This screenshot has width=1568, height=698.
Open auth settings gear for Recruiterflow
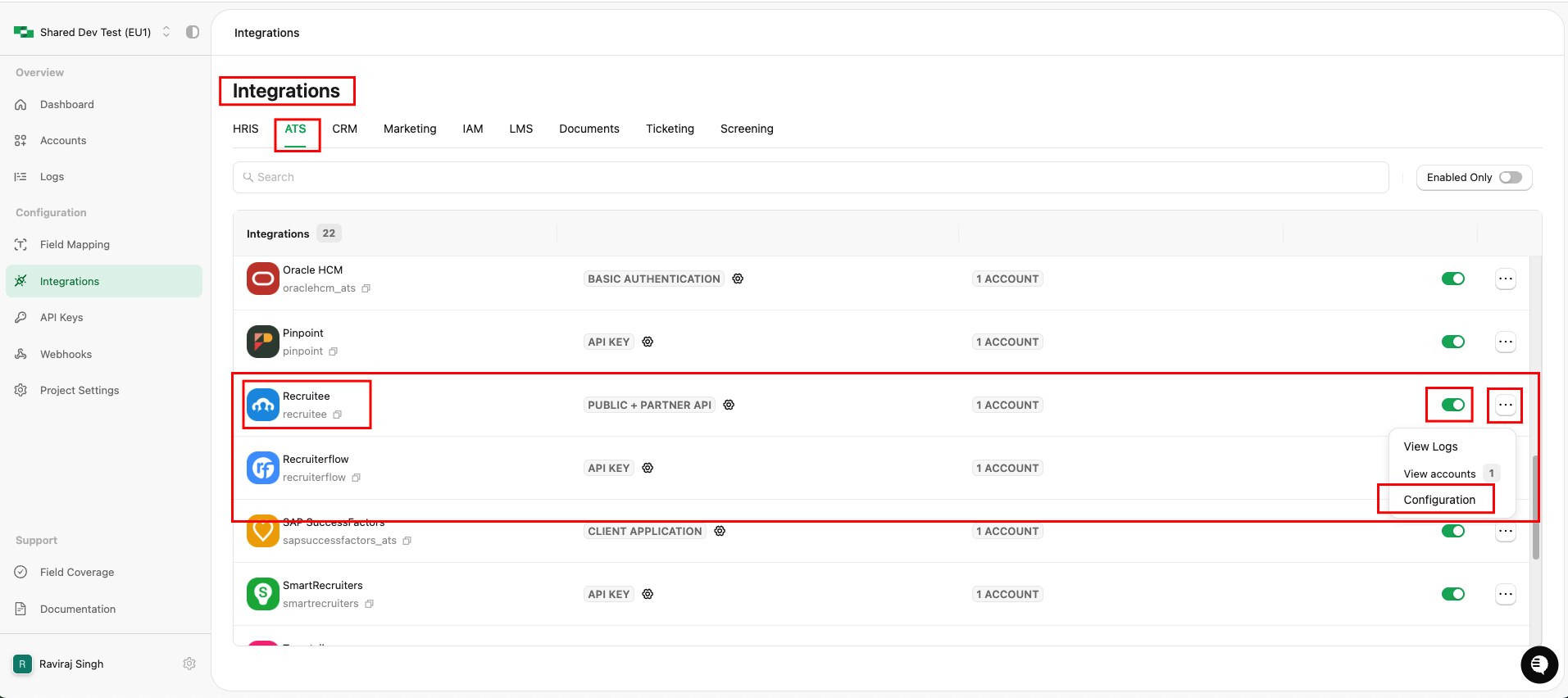point(648,468)
